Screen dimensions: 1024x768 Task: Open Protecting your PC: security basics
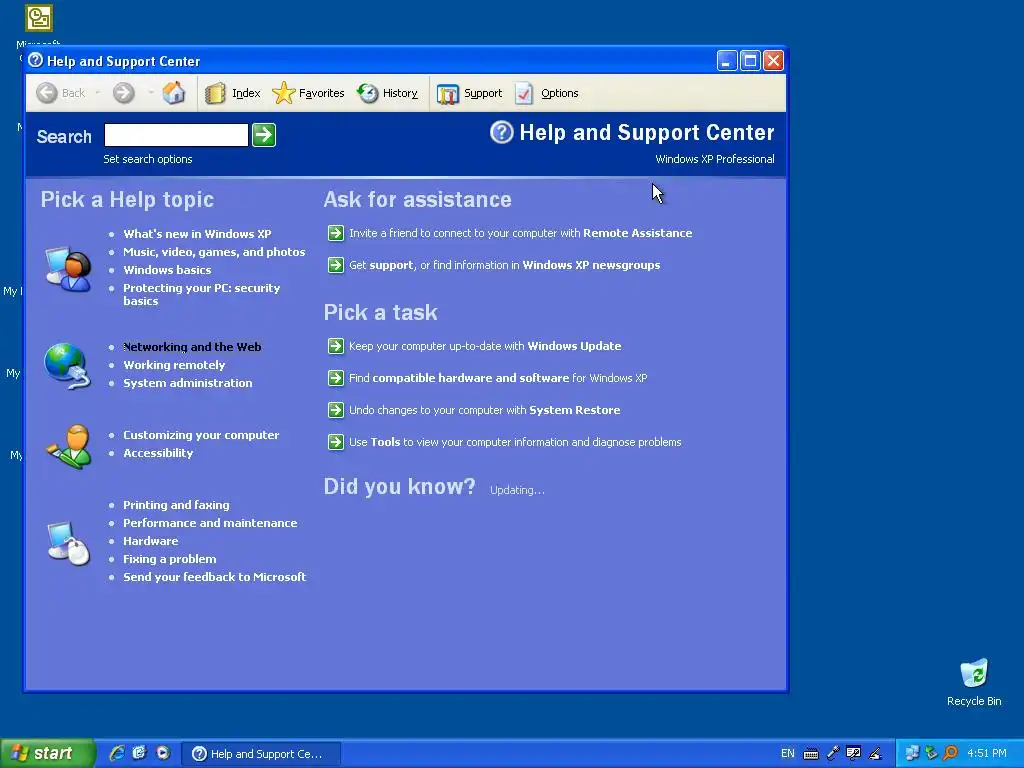pos(202,294)
